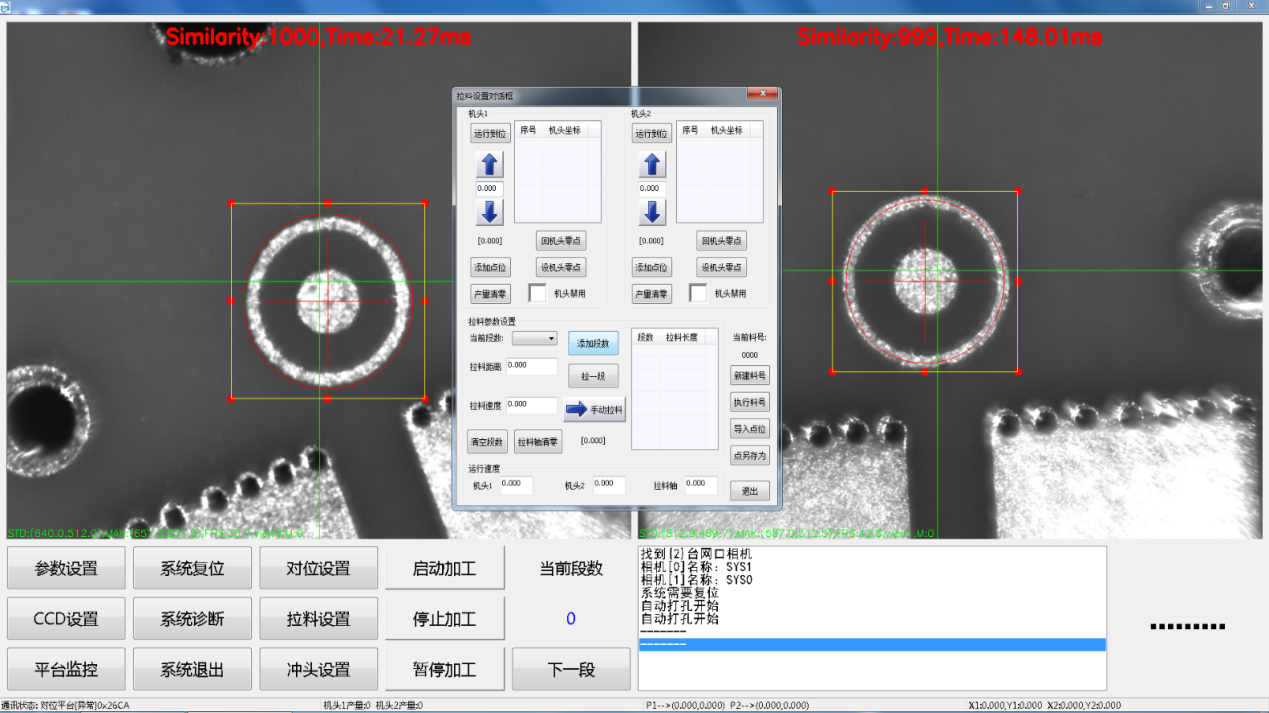Click the blue up arrow for 机头1
This screenshot has height=713, width=1269.
coord(489,163)
